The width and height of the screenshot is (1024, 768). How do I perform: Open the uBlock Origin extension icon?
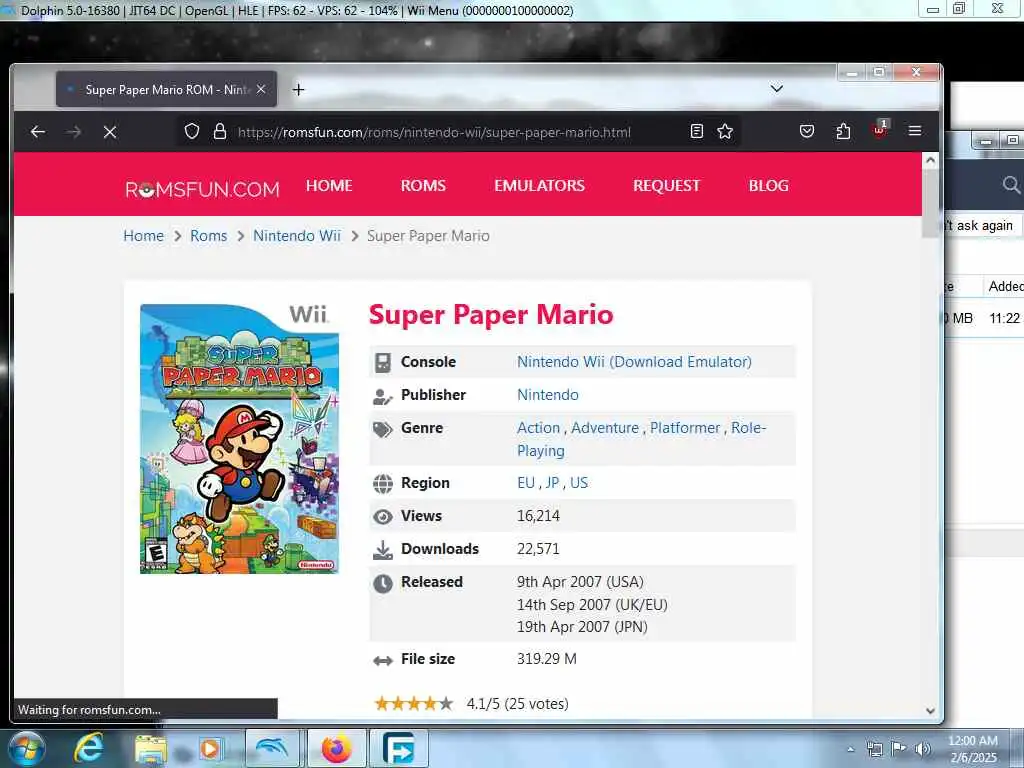pos(879,129)
